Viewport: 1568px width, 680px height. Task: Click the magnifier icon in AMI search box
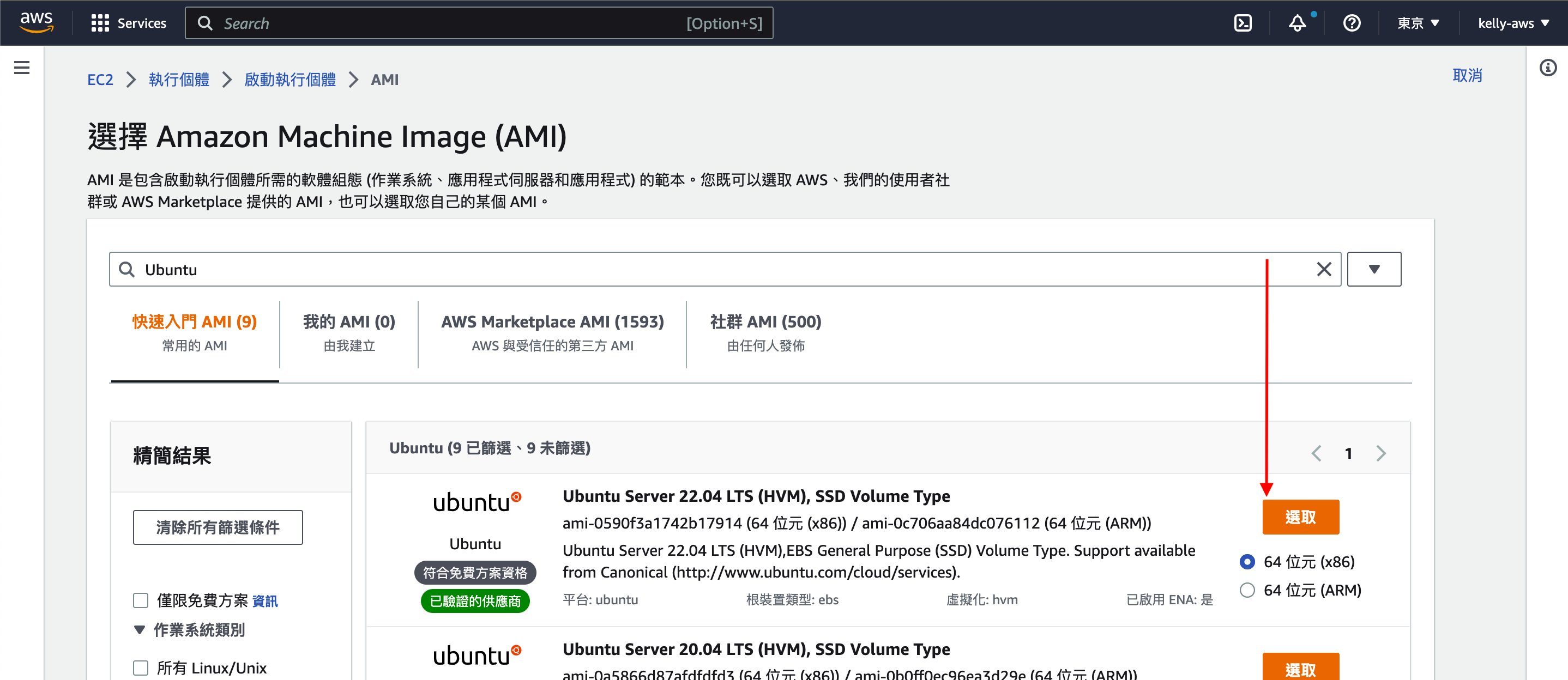[126, 270]
